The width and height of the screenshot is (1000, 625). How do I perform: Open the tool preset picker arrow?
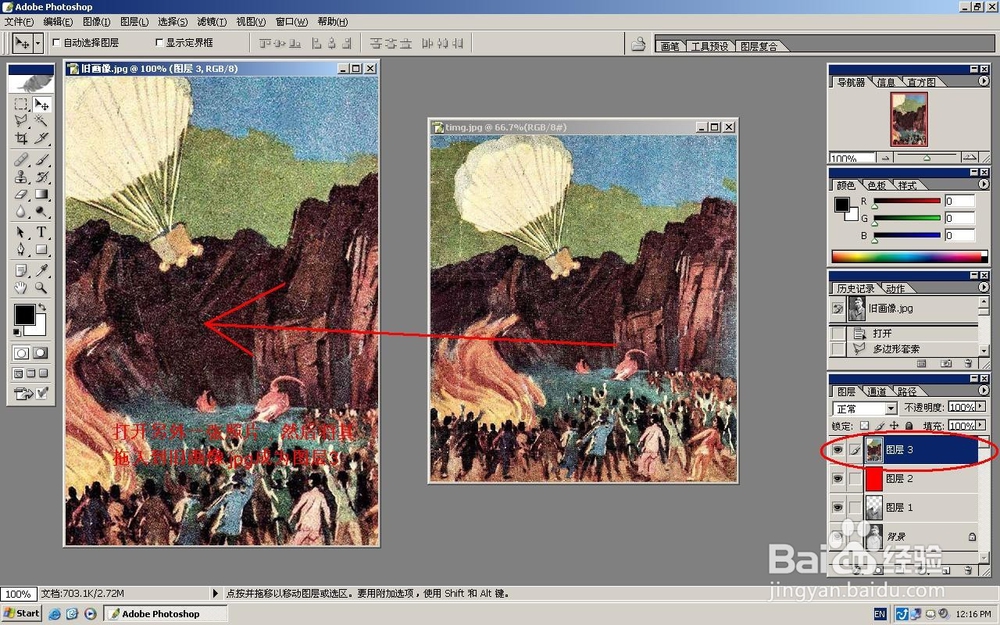(38, 43)
